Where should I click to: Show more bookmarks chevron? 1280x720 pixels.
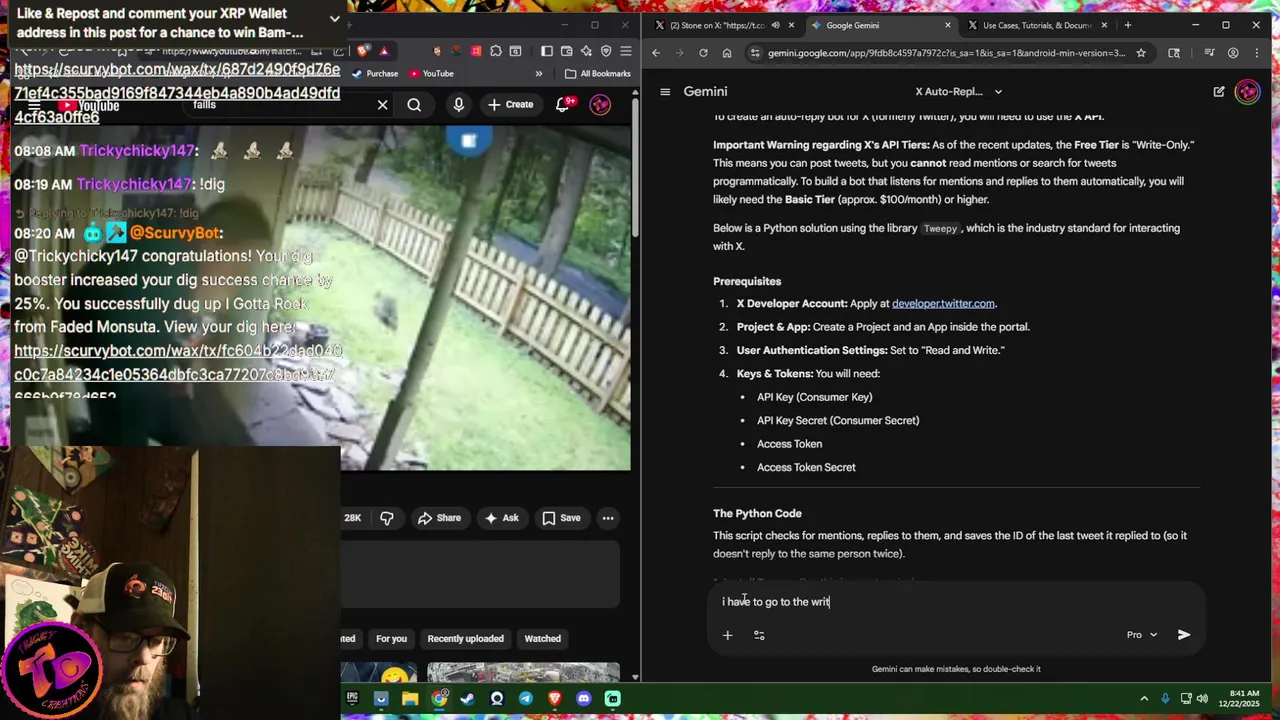pyautogui.click(x=538, y=73)
